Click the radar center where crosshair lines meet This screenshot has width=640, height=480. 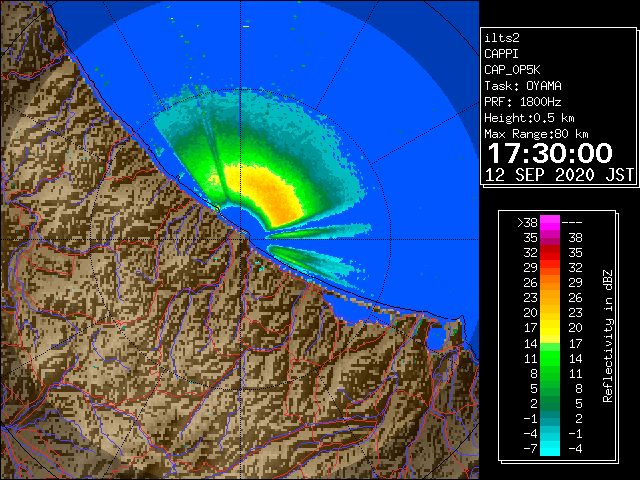coord(241,240)
